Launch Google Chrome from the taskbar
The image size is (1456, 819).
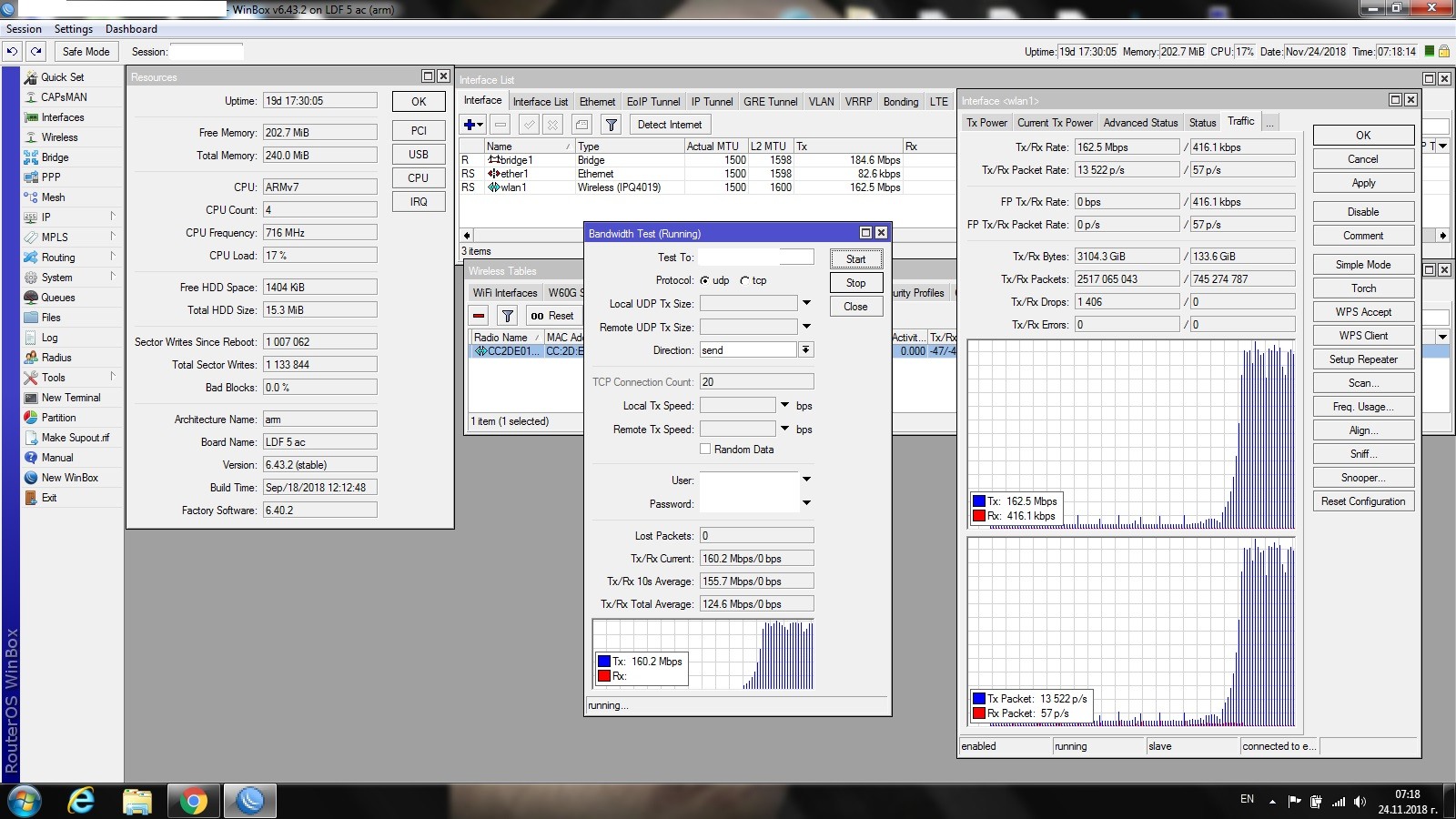pyautogui.click(x=192, y=801)
